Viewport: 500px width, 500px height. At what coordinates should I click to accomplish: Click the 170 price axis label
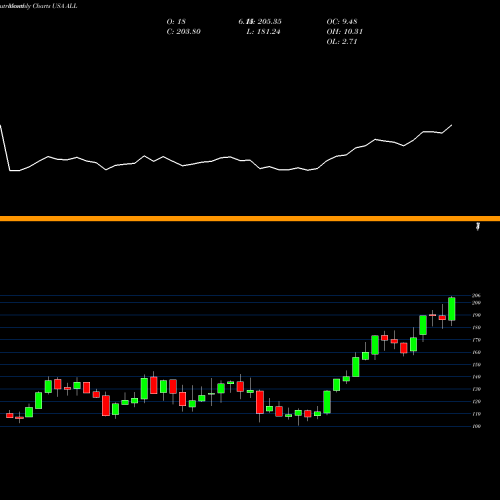tap(476, 340)
